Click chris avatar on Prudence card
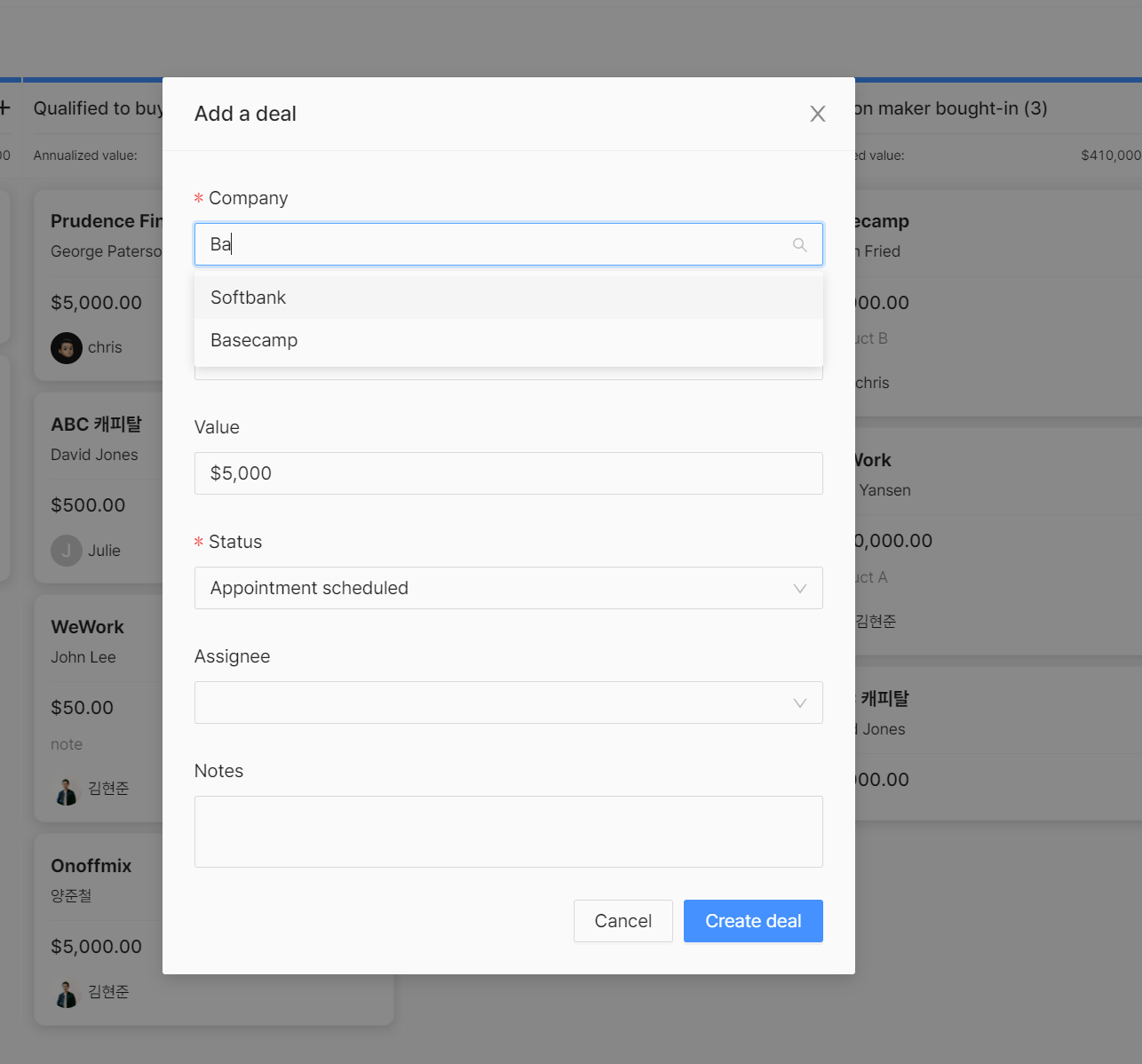Viewport: 1142px width, 1064px height. coord(67,347)
